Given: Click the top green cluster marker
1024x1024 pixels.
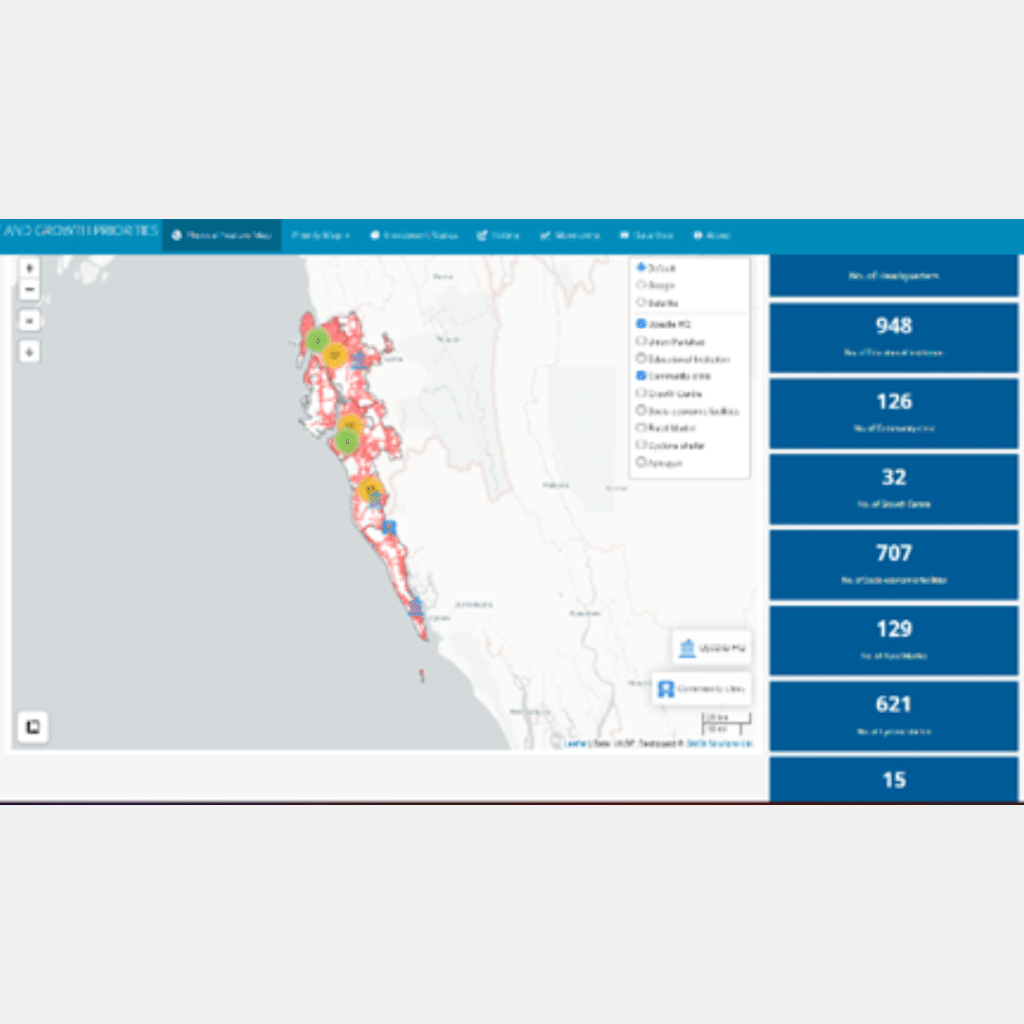Looking at the screenshot, I should click(318, 340).
